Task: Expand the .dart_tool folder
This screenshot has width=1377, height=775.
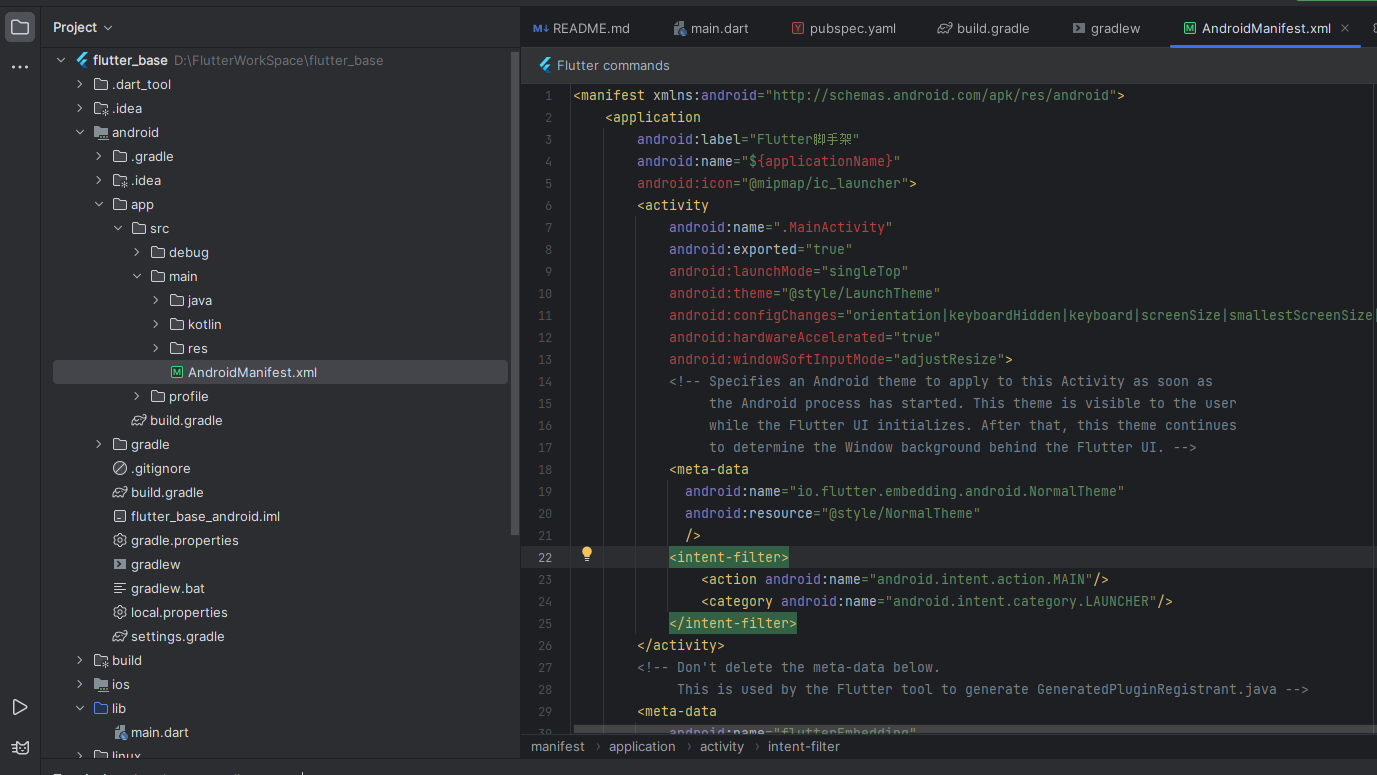Action: pyautogui.click(x=80, y=84)
